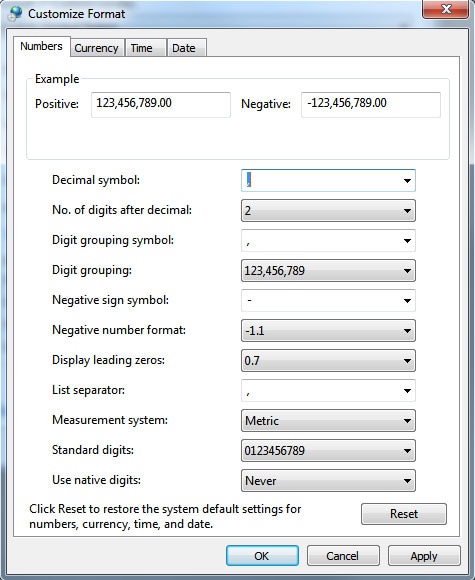Click the Reset button
Screen dimensions: 475x580
[404, 514]
